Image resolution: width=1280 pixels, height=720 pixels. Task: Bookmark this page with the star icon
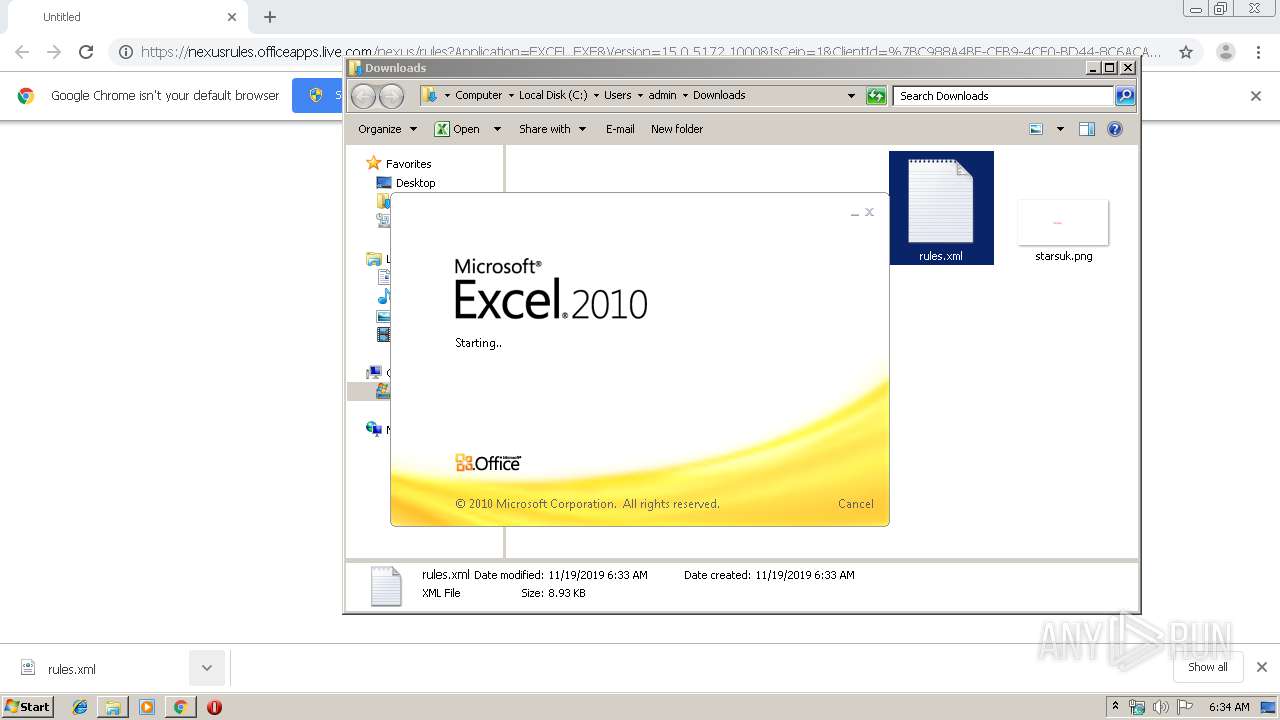(1185, 52)
